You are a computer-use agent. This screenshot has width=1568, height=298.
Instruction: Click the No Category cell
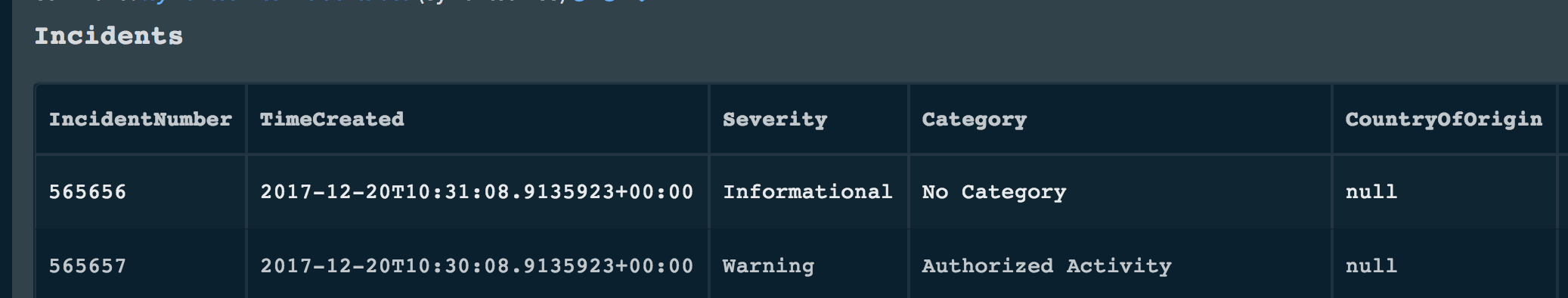pyautogui.click(x=994, y=192)
